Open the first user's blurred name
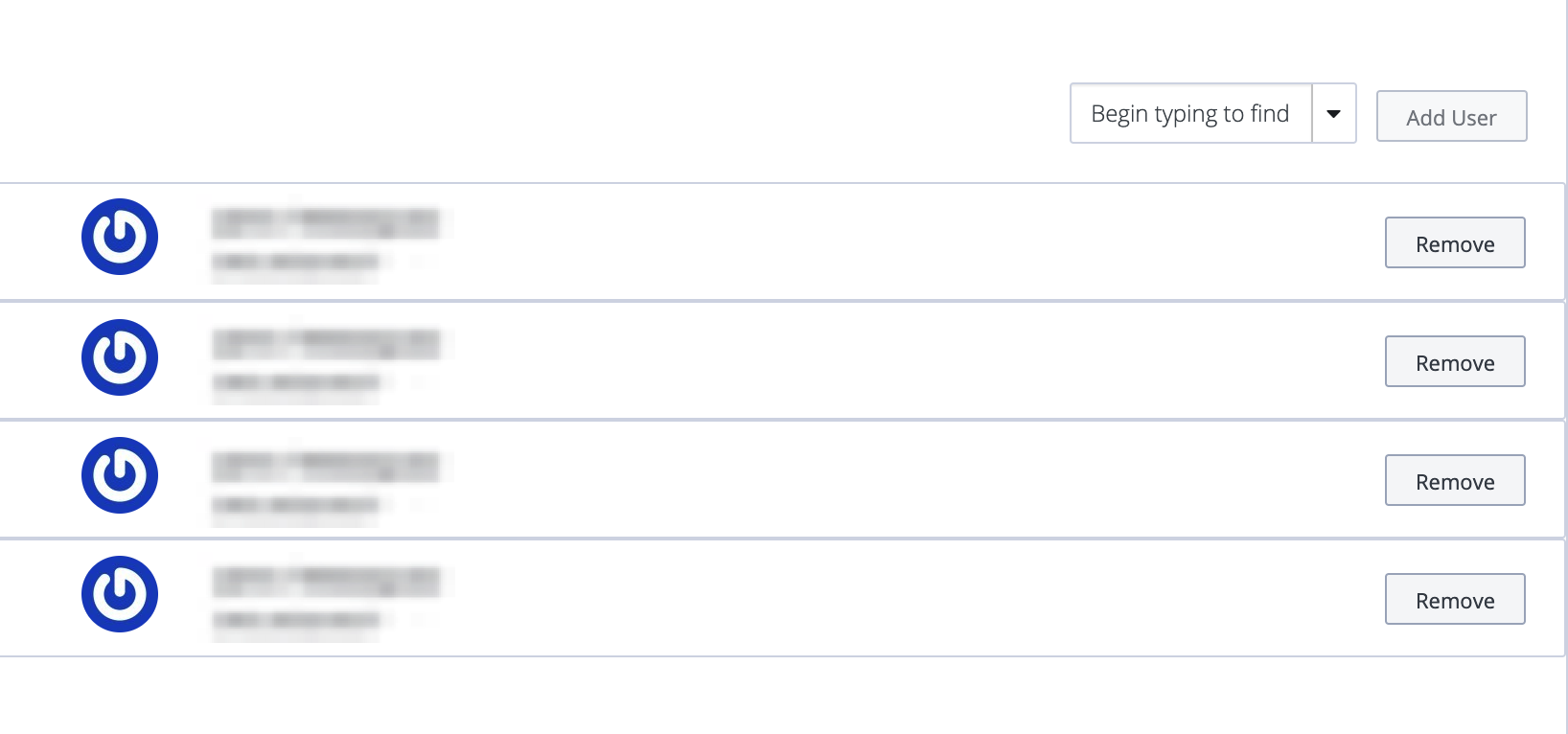The image size is (1568, 734). click(x=326, y=223)
